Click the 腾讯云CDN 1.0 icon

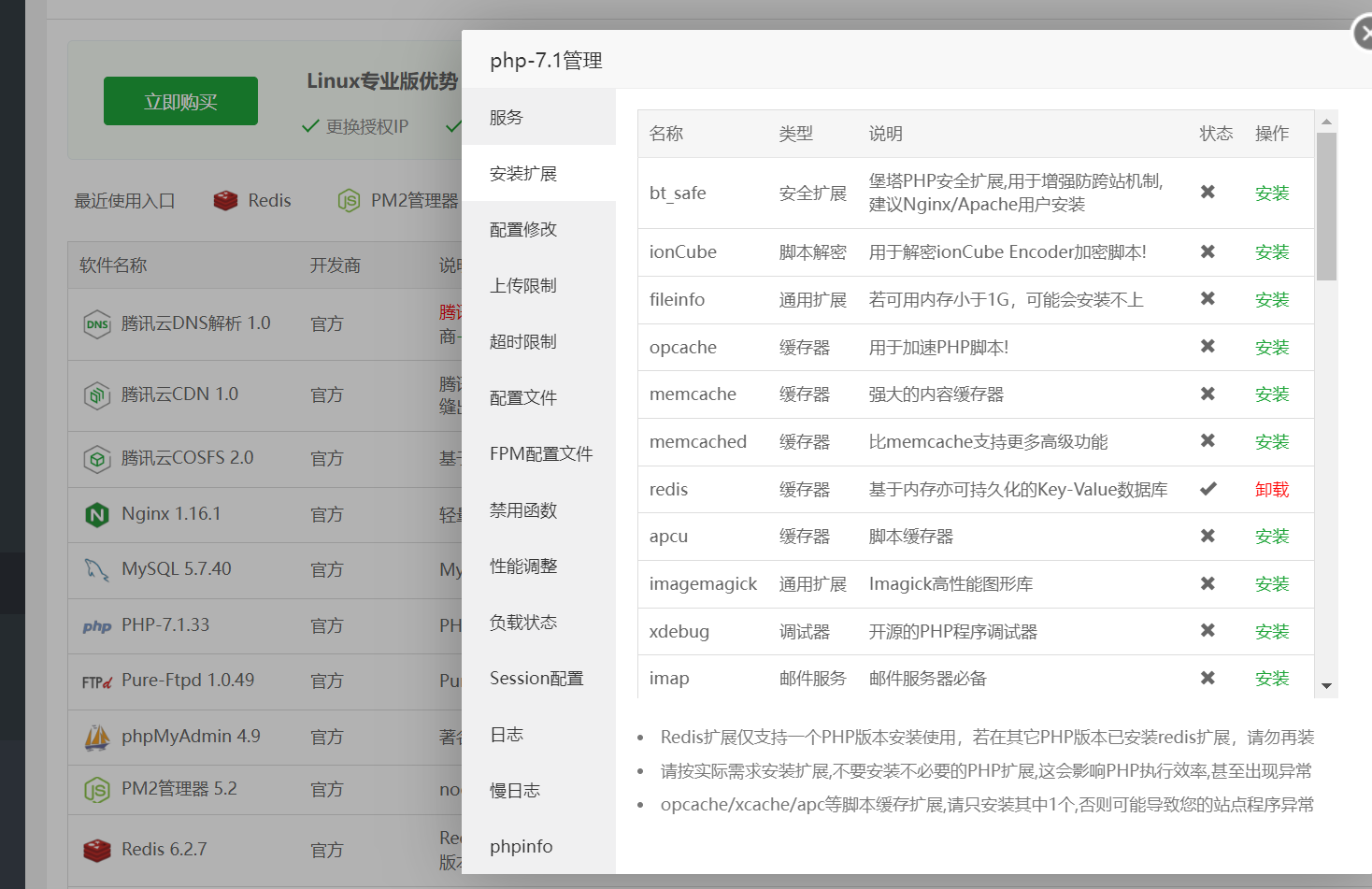[96, 394]
